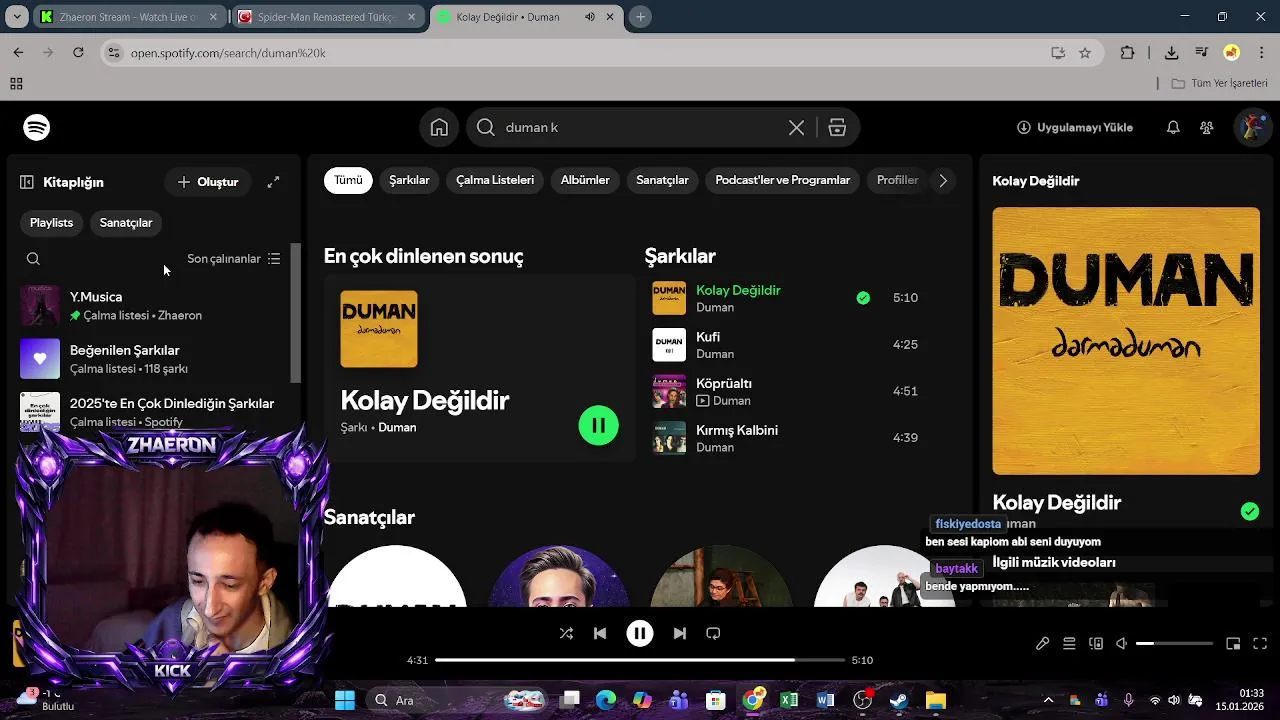Open the mini player

1233,644
